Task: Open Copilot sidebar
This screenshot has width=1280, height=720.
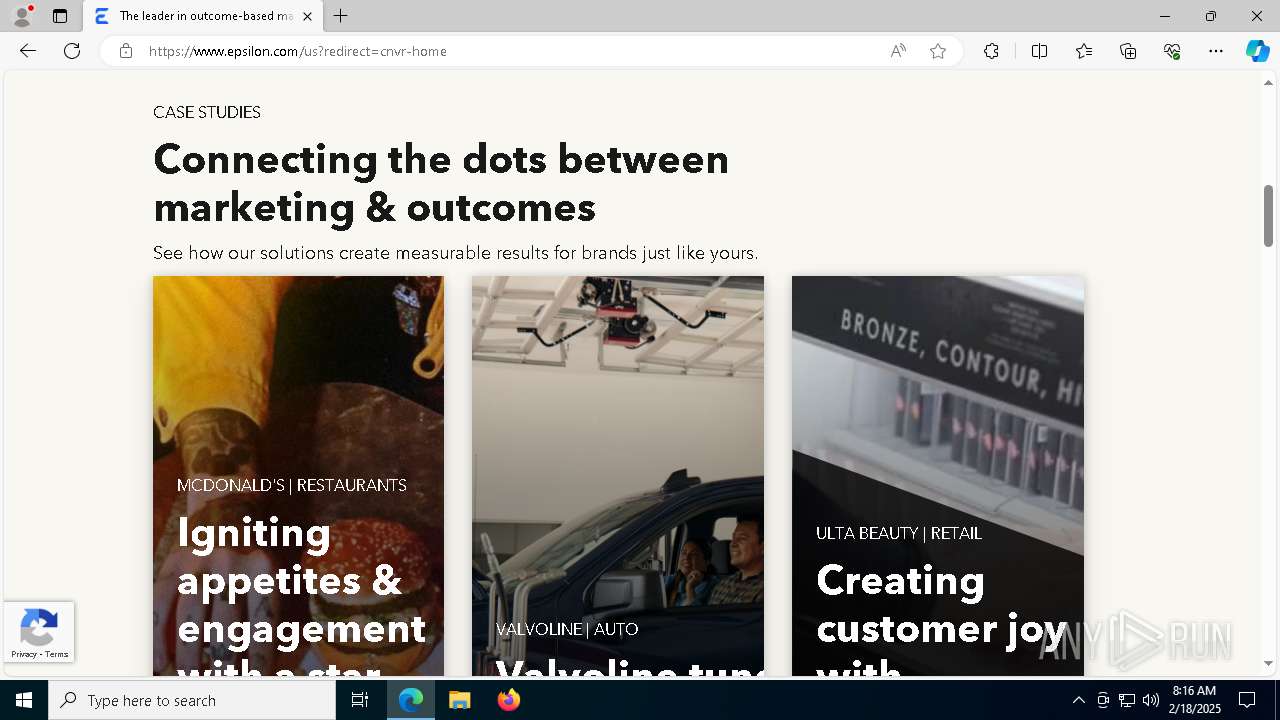Action: (1257, 51)
